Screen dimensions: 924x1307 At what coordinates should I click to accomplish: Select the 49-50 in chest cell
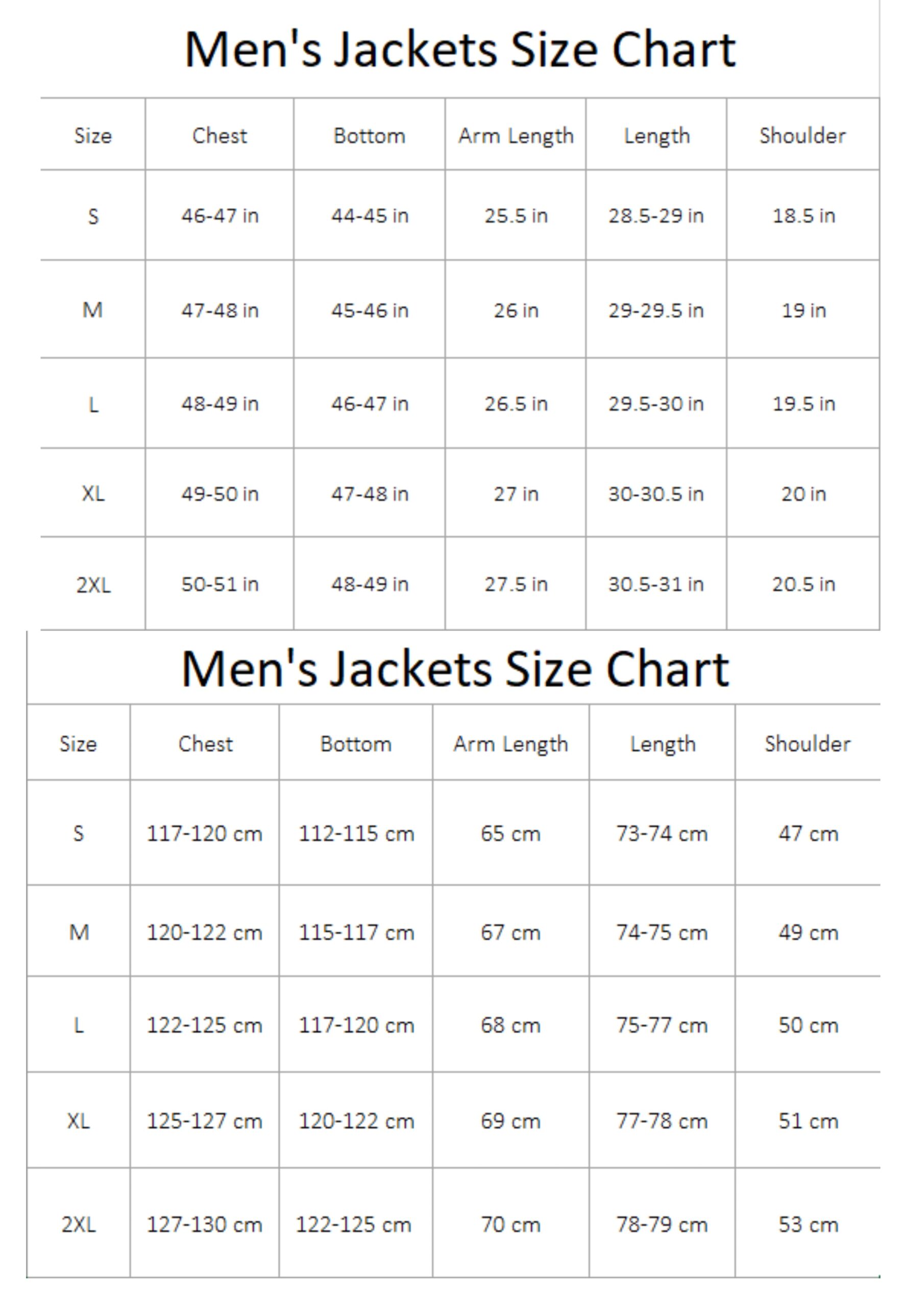point(220,494)
